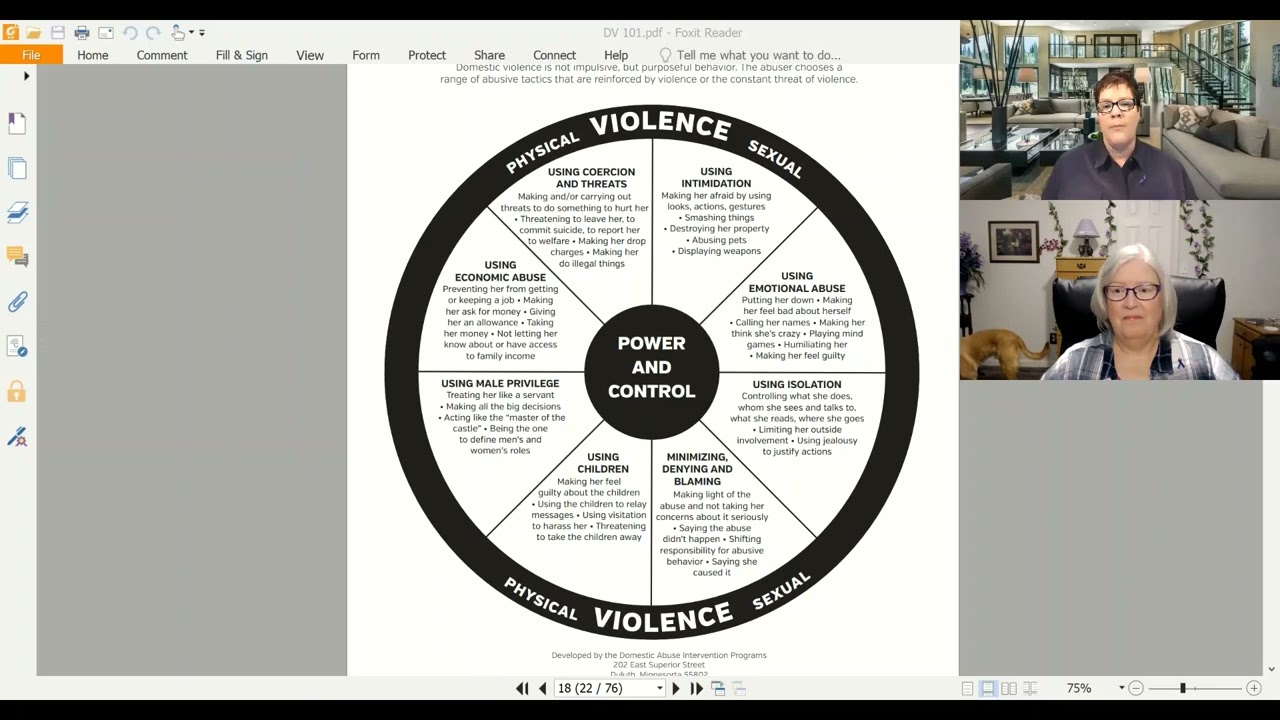This screenshot has width=1280, height=720.
Task: Switch to continuous facing view
Action: click(x=1030, y=688)
